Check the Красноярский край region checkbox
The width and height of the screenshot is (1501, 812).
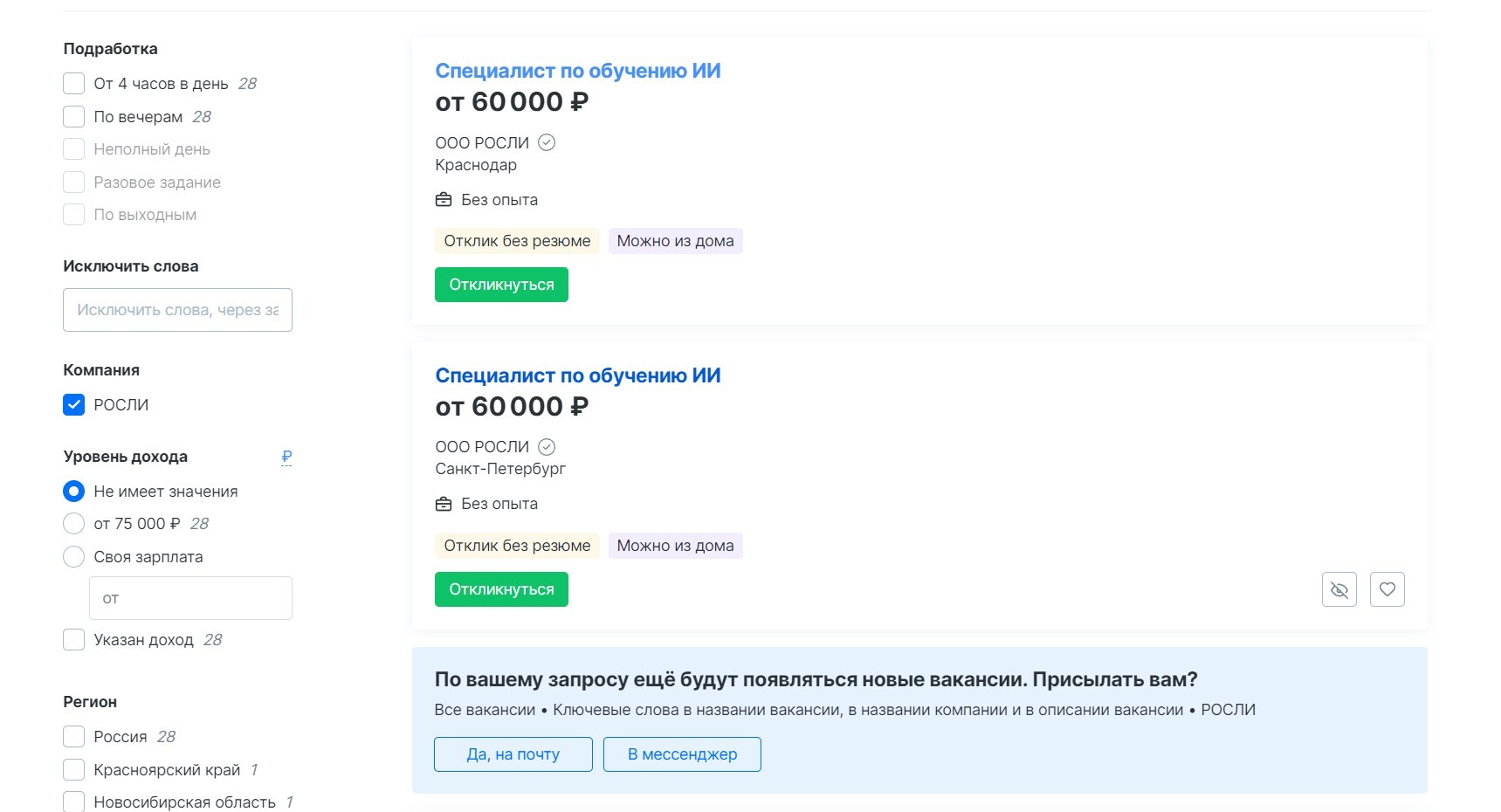coord(74,770)
